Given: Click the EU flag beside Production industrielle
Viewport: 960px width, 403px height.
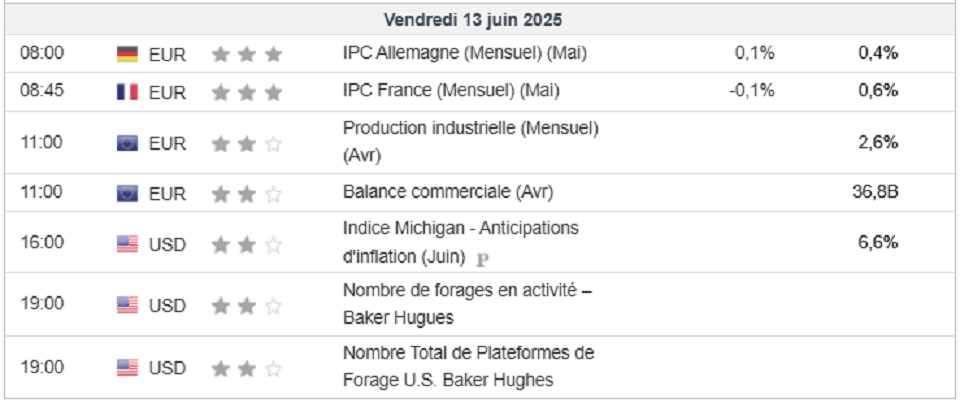Looking at the screenshot, I should coord(127,143).
